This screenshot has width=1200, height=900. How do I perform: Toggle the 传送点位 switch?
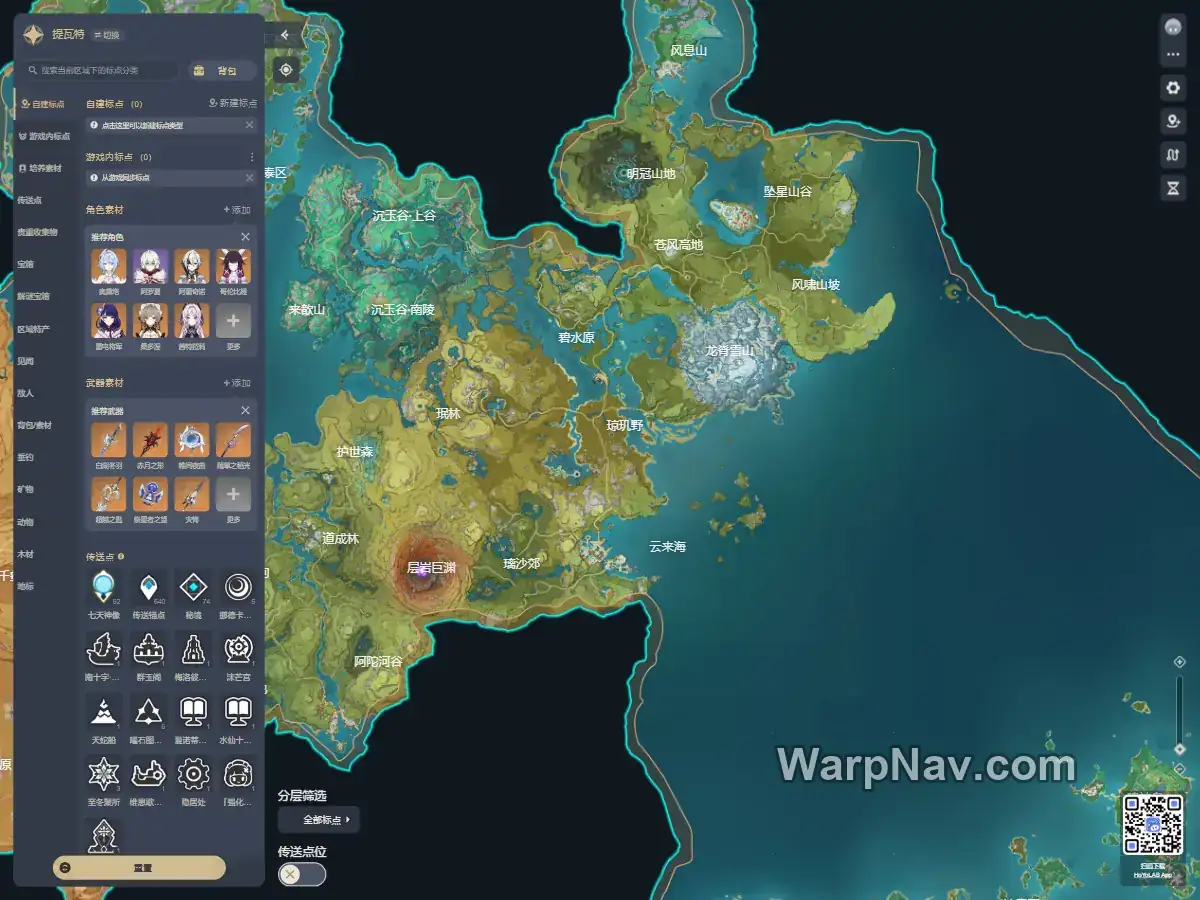click(x=302, y=874)
